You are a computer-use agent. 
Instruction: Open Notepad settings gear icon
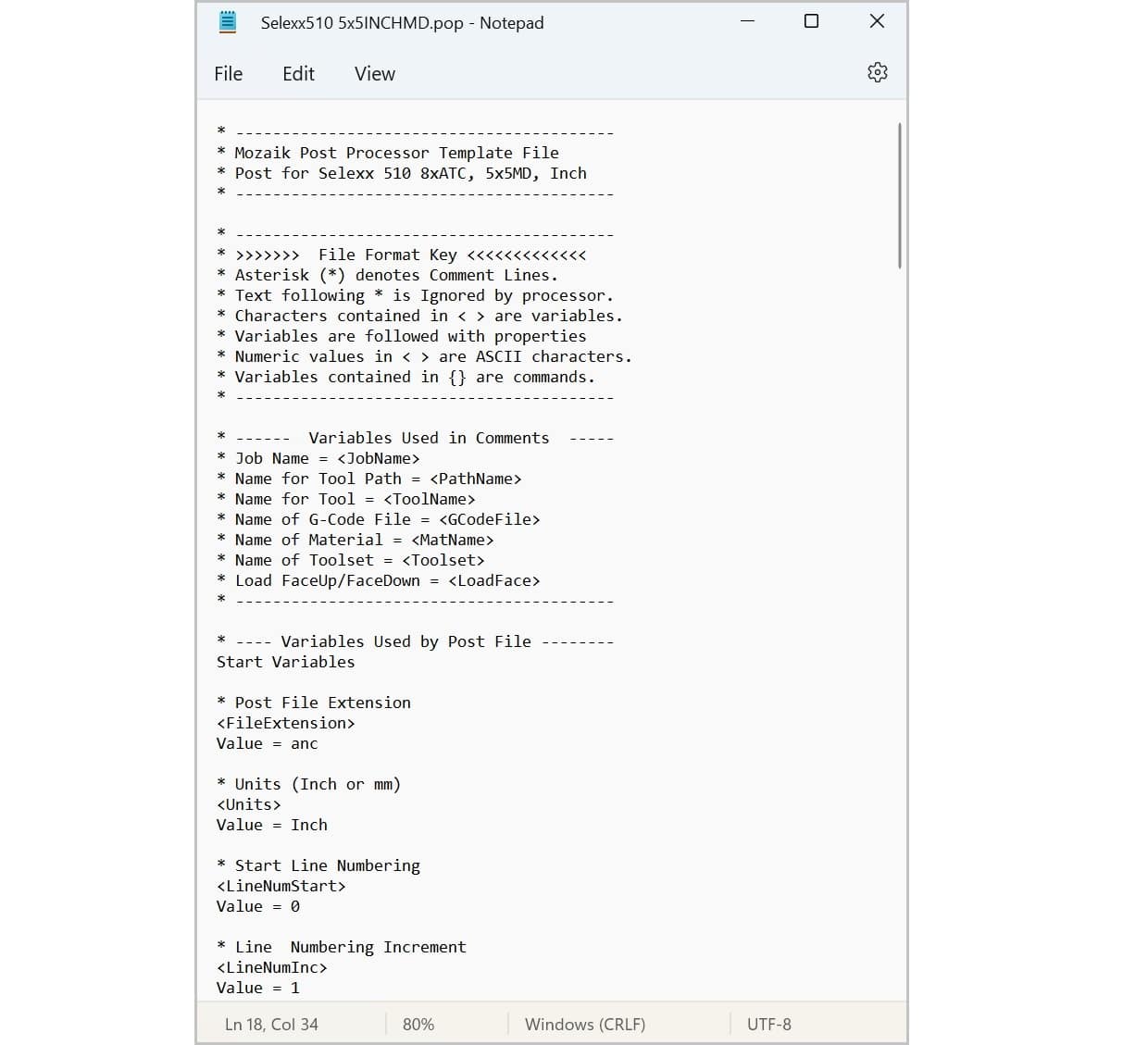point(877,72)
